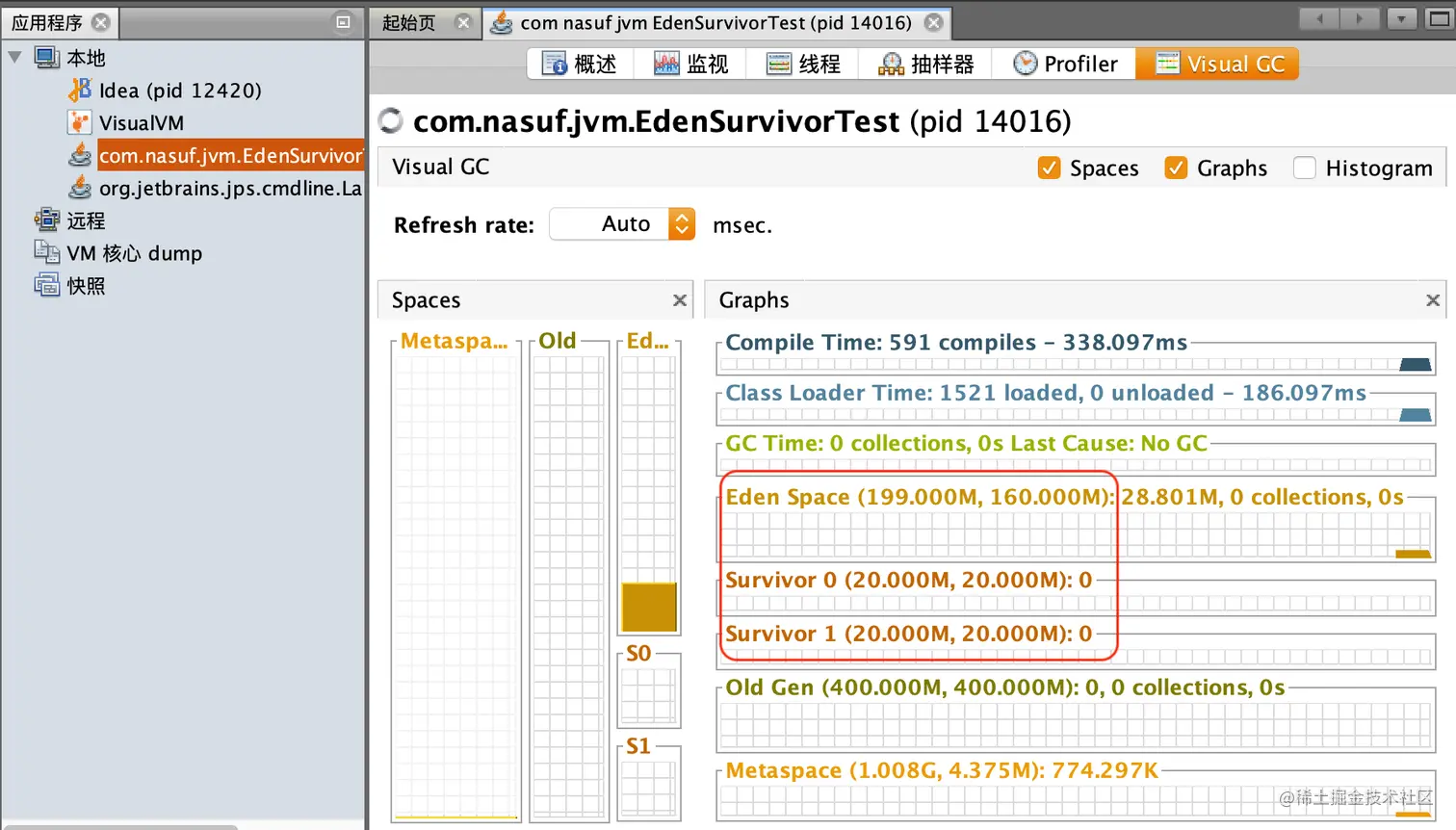
Task: Uncheck the Graphs checkbox
Action: 1176,168
